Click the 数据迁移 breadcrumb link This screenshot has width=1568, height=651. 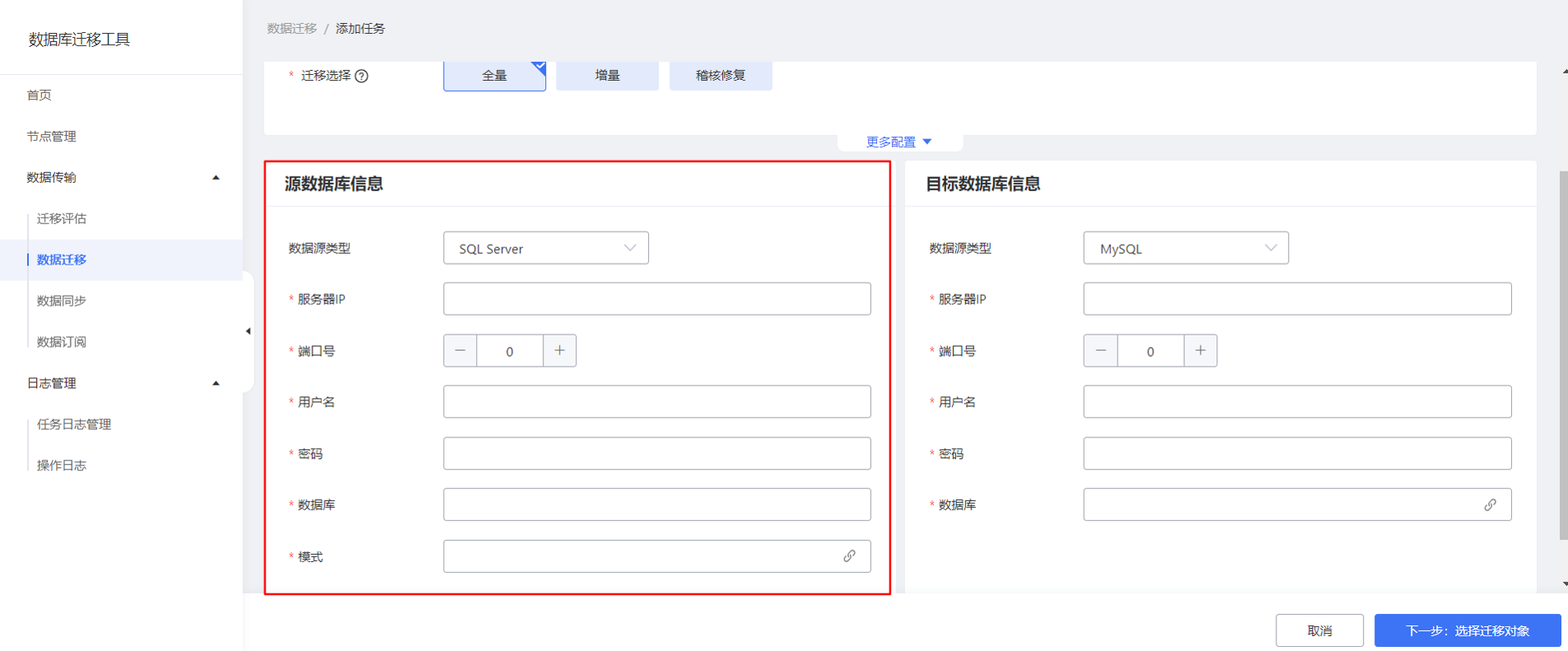click(292, 28)
